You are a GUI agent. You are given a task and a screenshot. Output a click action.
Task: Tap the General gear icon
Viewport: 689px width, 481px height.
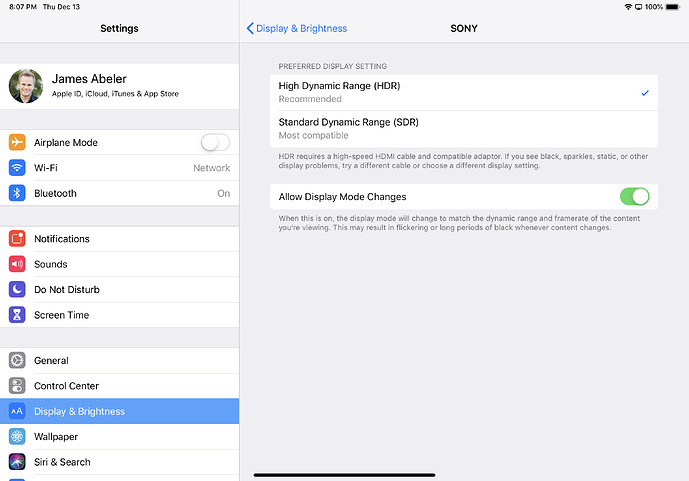pyautogui.click(x=17, y=360)
